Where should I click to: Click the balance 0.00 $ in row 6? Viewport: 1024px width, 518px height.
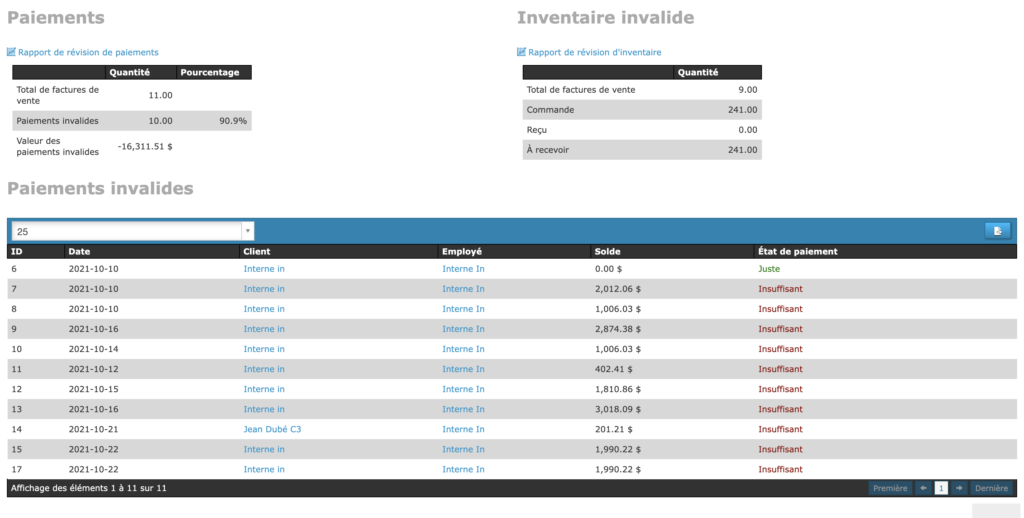pos(608,268)
